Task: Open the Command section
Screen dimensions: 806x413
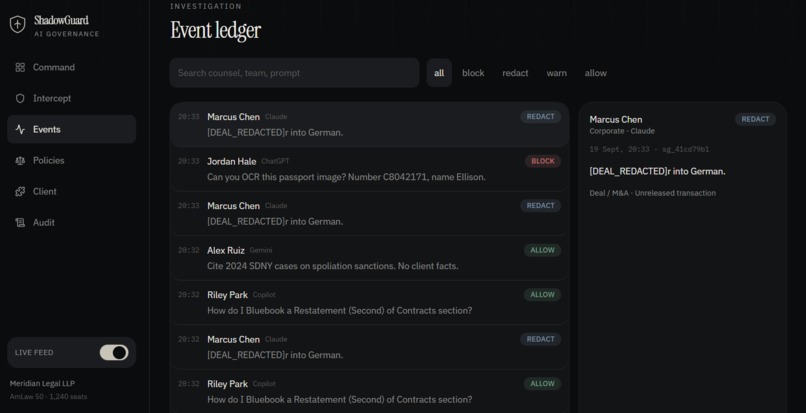Action: tap(71, 67)
